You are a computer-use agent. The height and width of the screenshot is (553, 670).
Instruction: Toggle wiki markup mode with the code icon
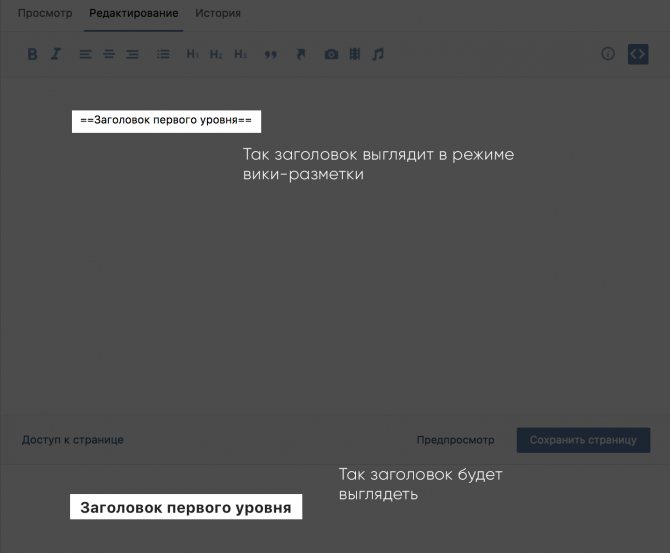(x=638, y=54)
